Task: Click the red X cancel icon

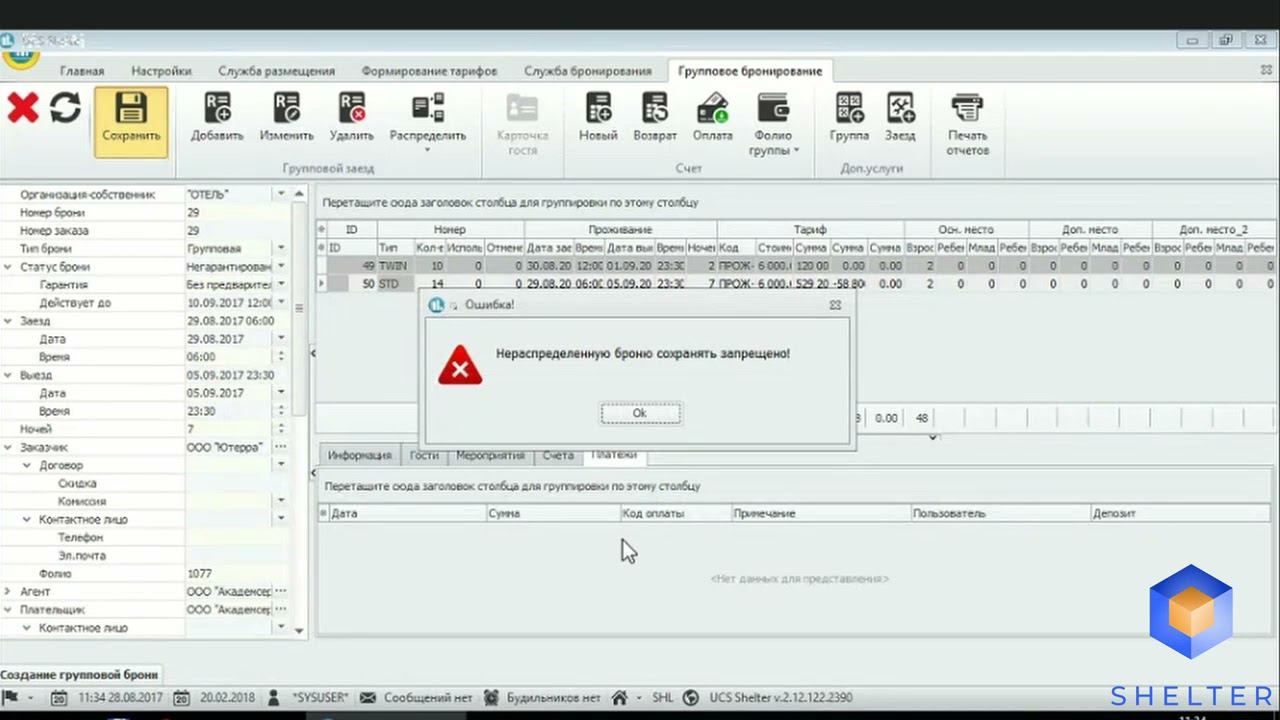Action: click(x=23, y=108)
